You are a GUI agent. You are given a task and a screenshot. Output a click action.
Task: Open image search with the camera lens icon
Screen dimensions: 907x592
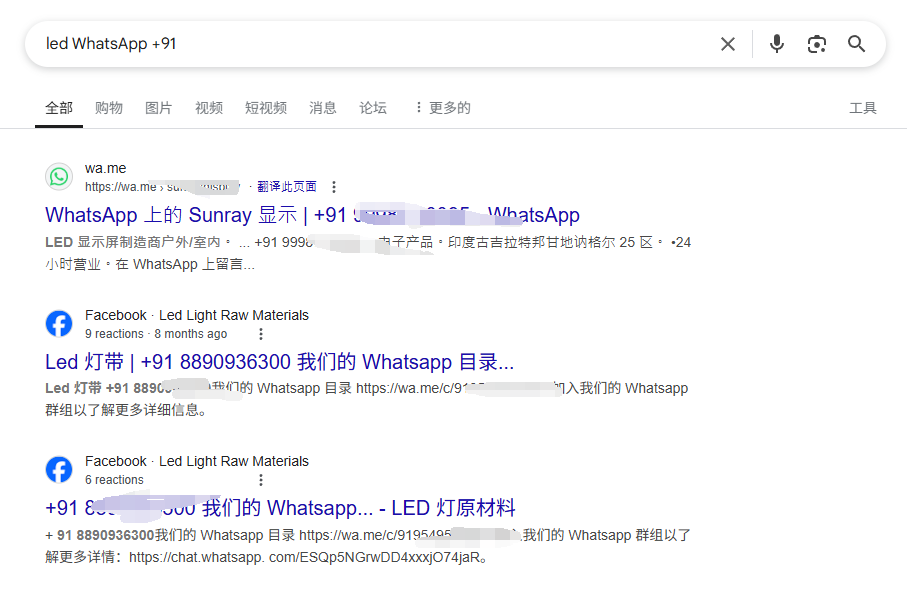817,44
